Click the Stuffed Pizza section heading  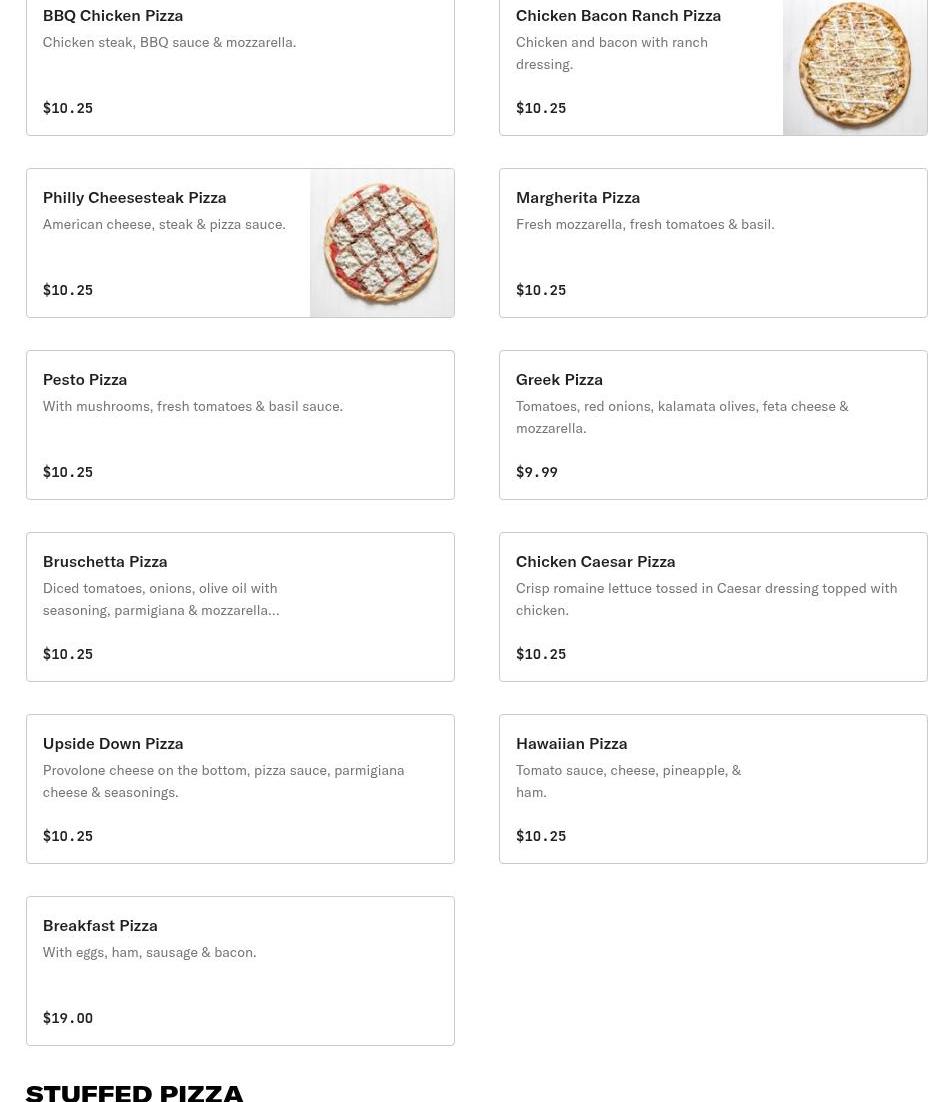tap(134, 1091)
